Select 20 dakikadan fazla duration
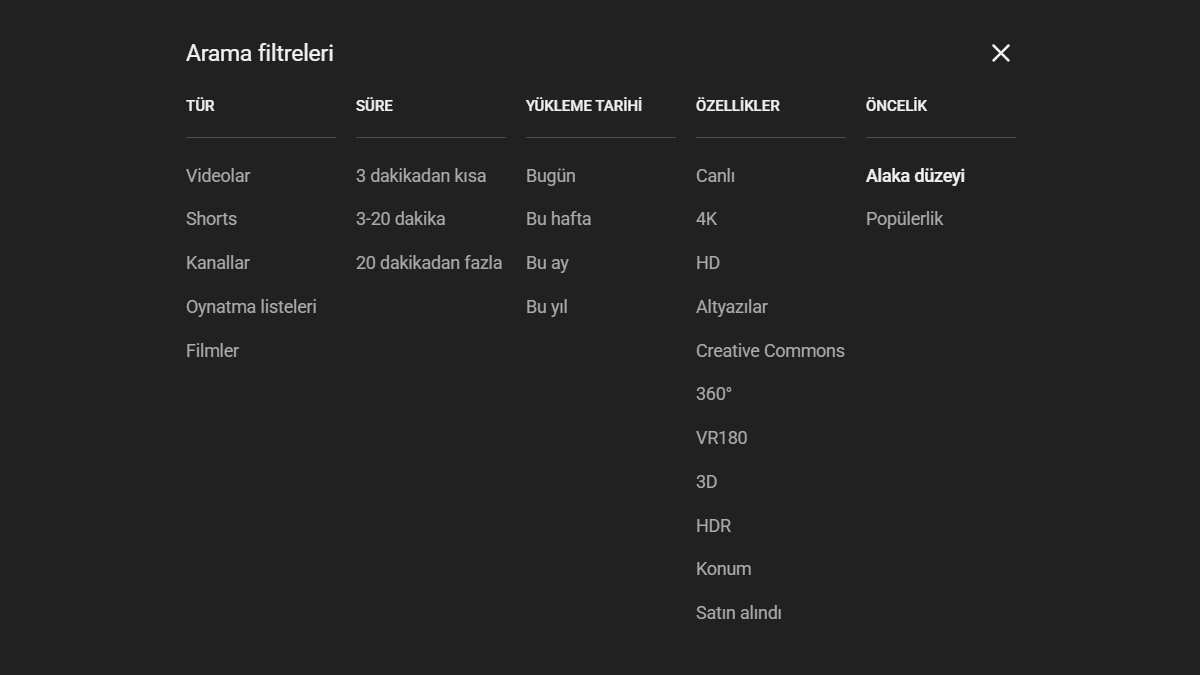1200x675 pixels. click(x=429, y=263)
